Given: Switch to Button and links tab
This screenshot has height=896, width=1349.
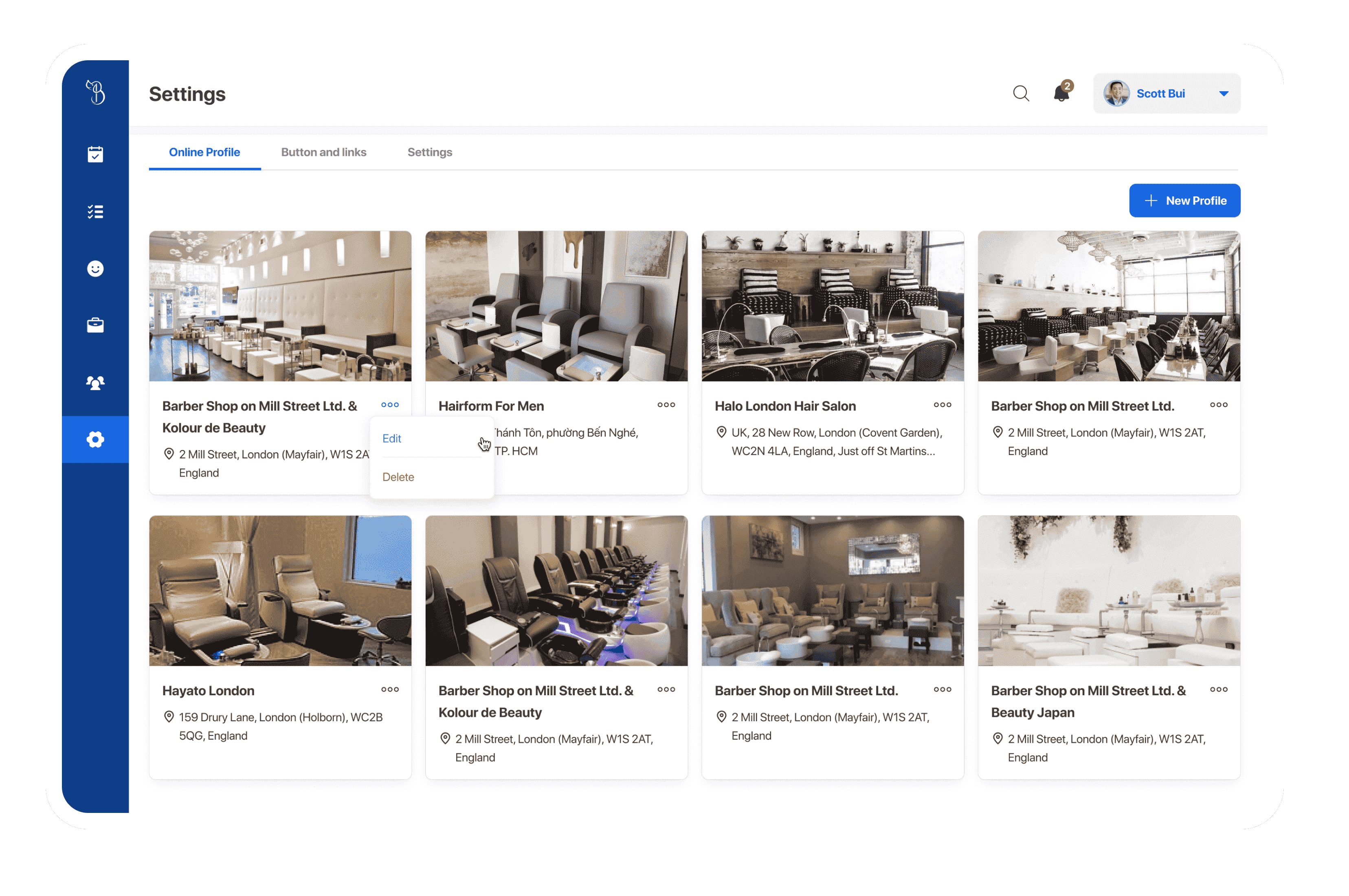Looking at the screenshot, I should pyautogui.click(x=323, y=152).
